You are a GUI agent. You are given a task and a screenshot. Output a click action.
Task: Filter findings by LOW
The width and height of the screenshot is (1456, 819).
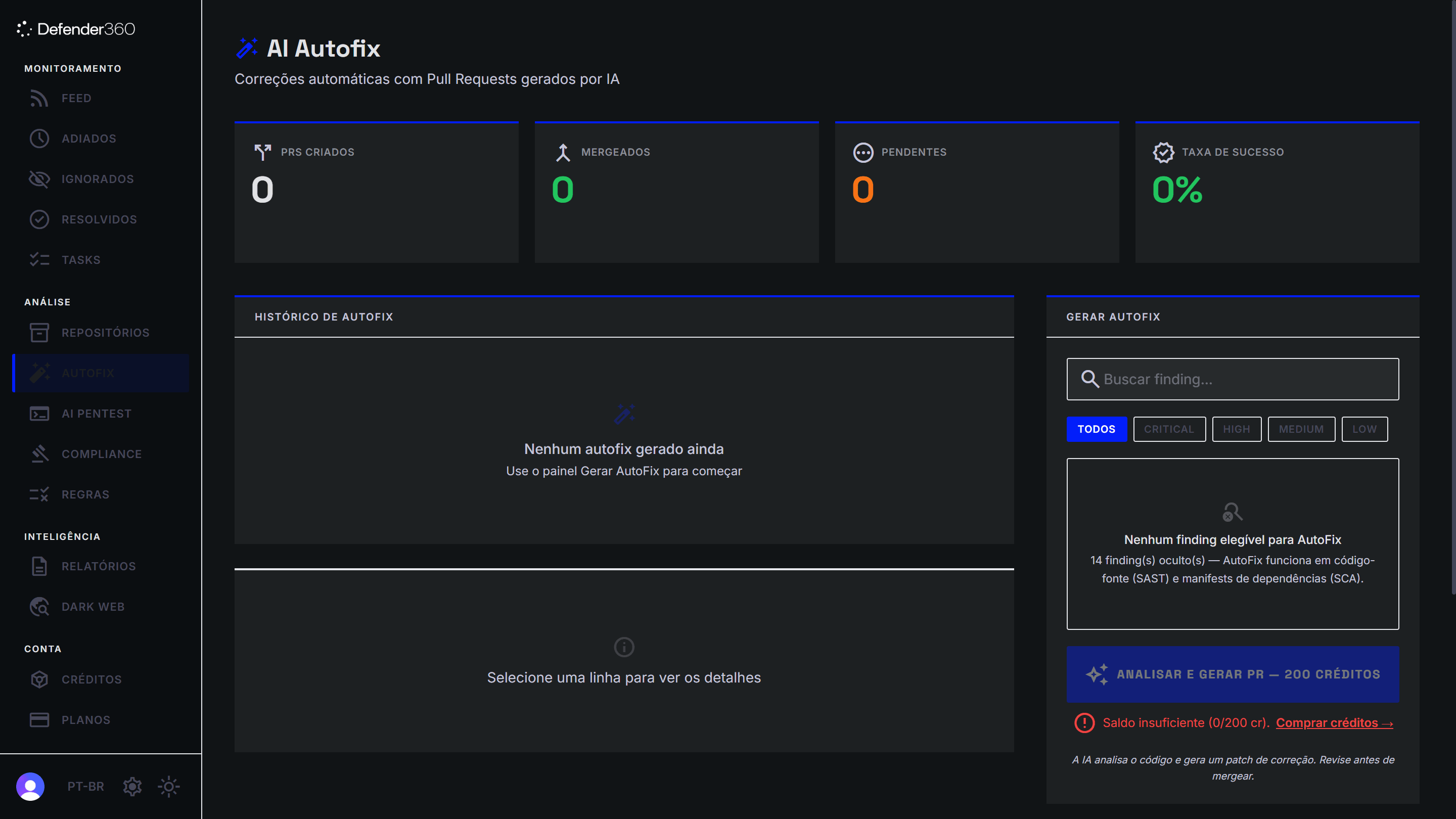pyautogui.click(x=1364, y=430)
